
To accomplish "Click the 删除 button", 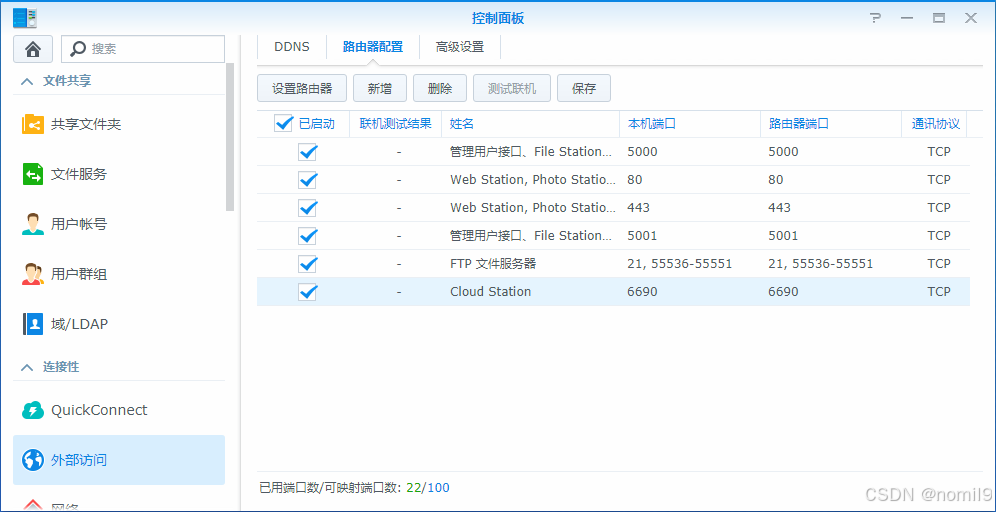I will click(440, 88).
